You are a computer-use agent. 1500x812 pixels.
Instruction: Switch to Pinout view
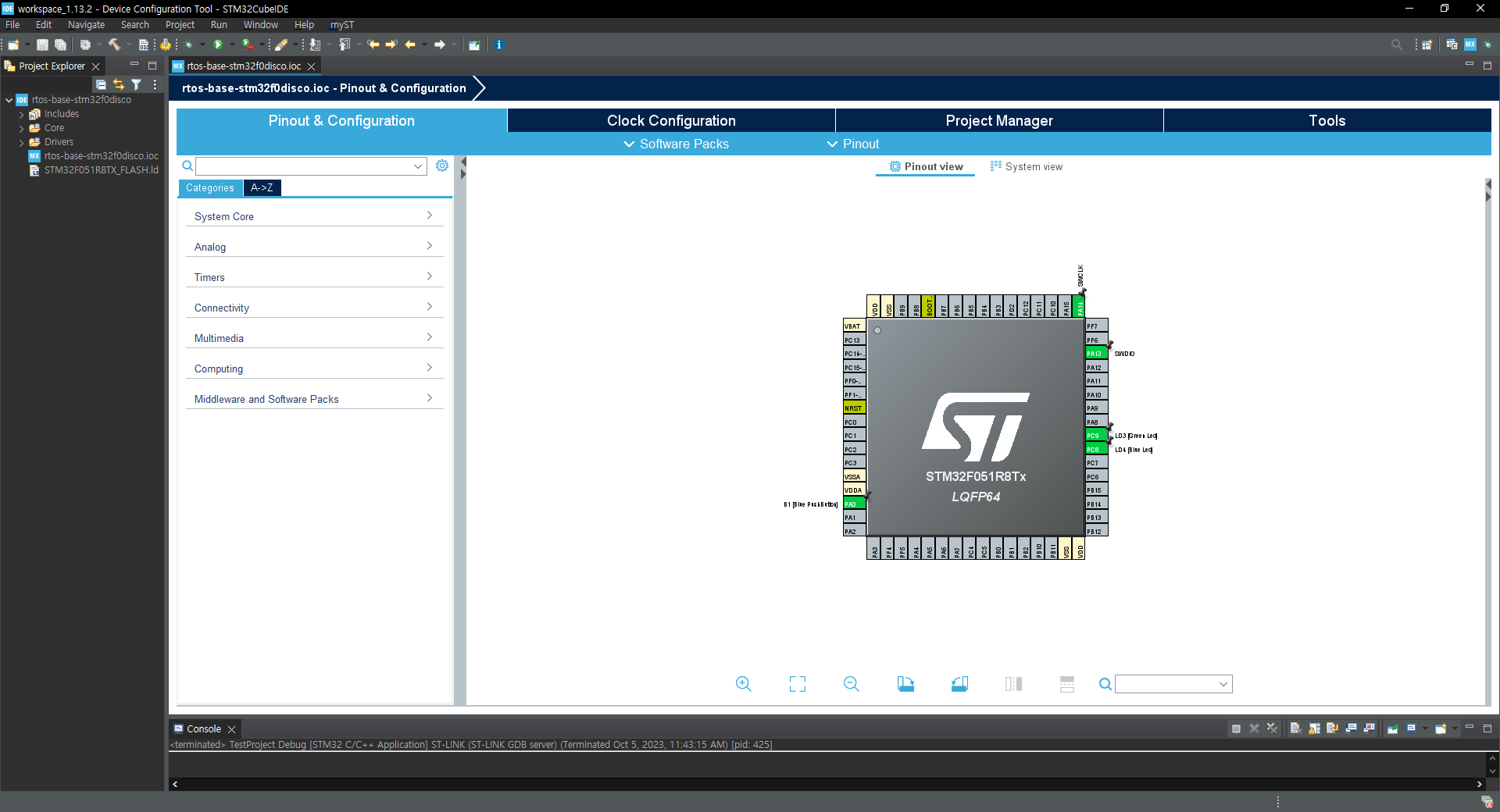[926, 166]
